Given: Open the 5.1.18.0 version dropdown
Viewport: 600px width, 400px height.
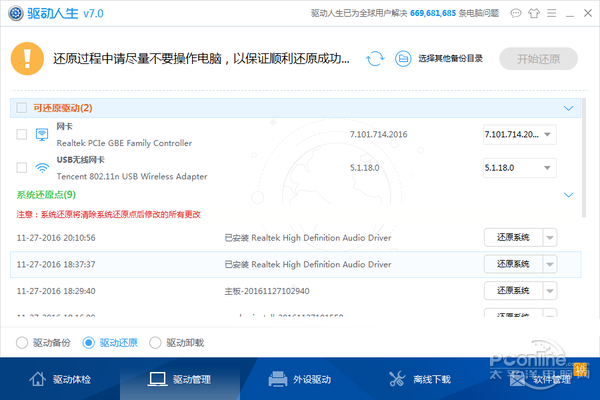Looking at the screenshot, I should [520, 168].
